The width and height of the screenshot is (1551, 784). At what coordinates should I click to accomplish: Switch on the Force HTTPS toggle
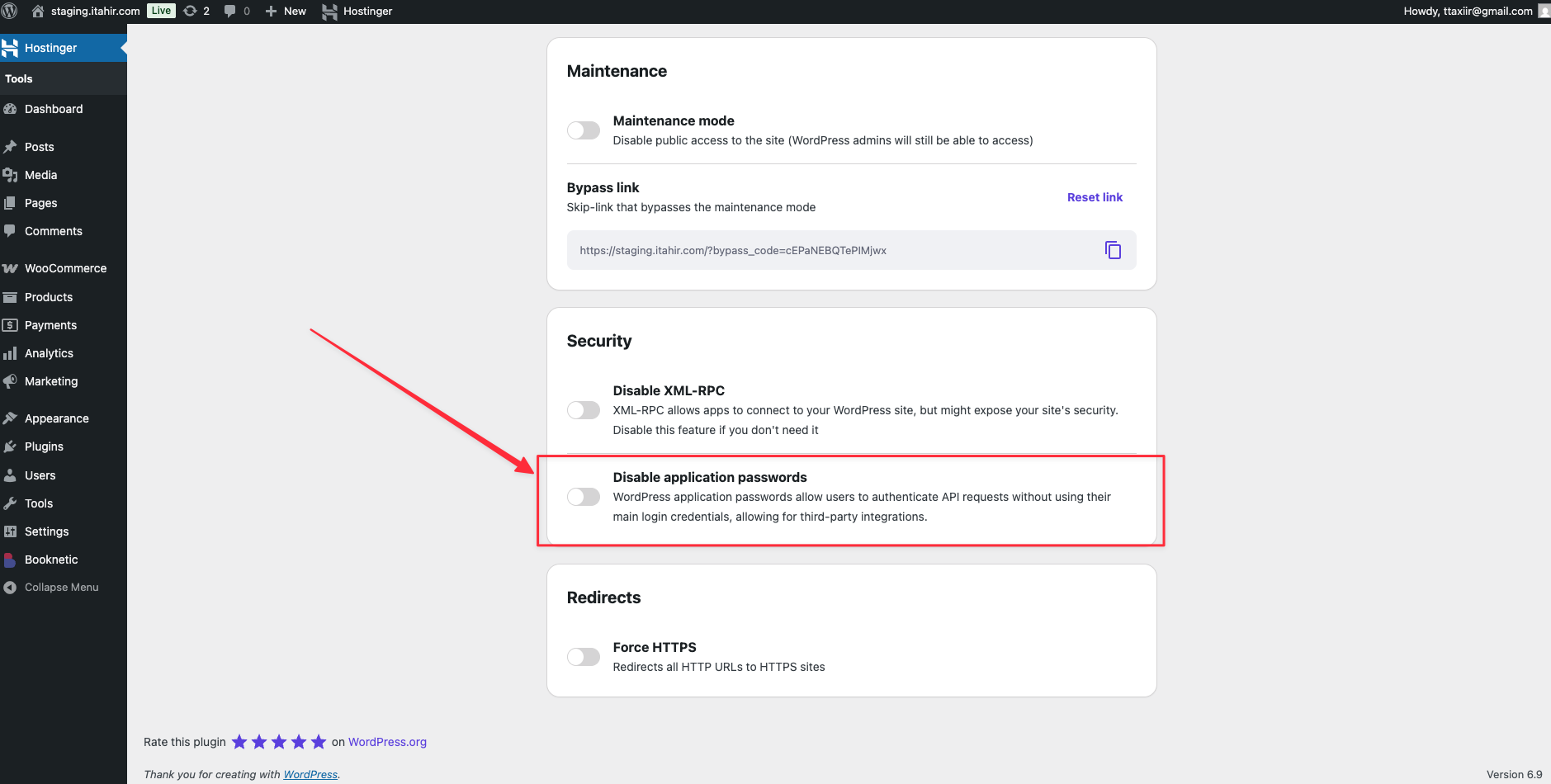click(x=583, y=657)
